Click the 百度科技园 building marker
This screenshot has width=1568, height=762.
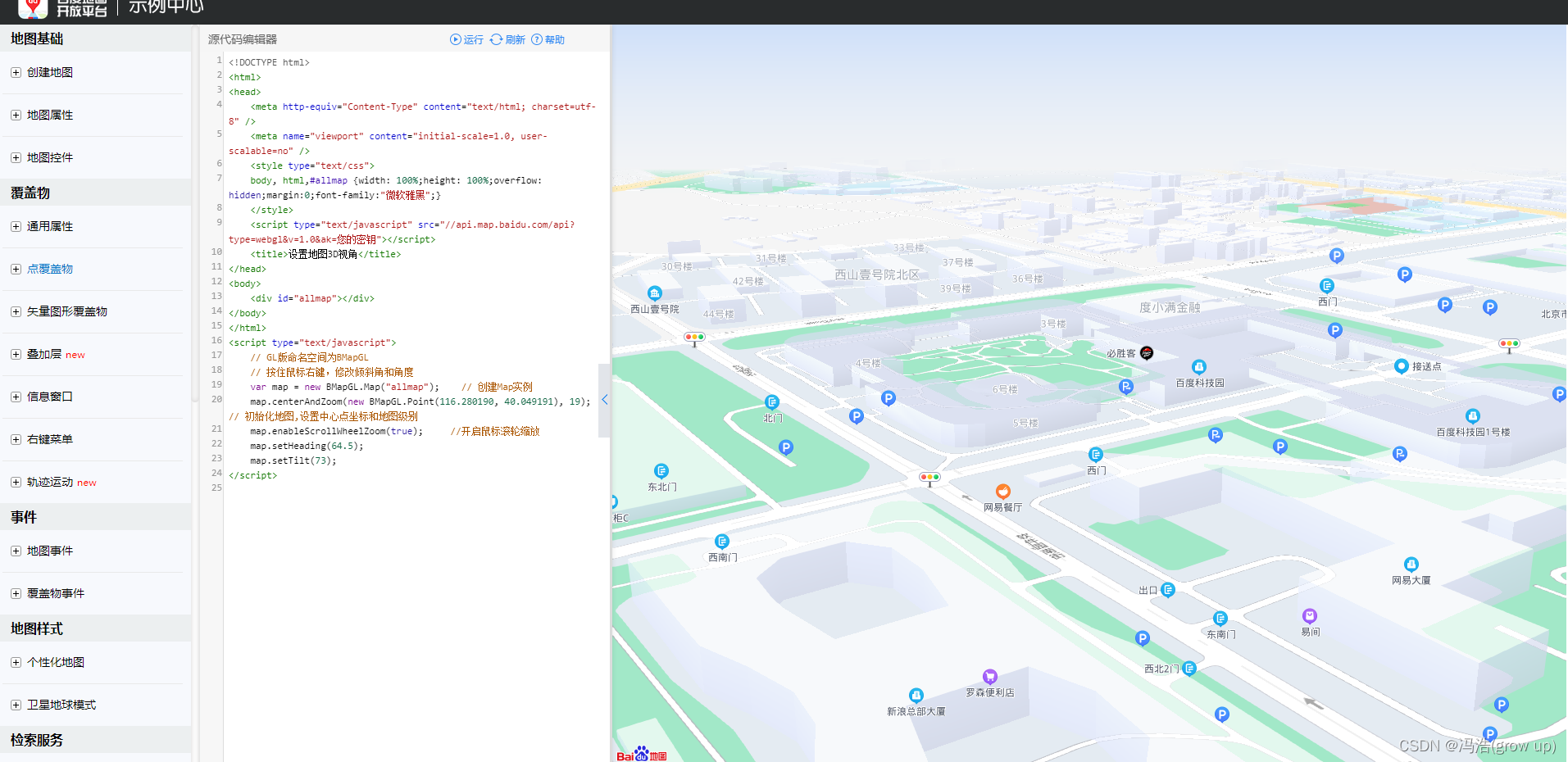(x=1199, y=367)
